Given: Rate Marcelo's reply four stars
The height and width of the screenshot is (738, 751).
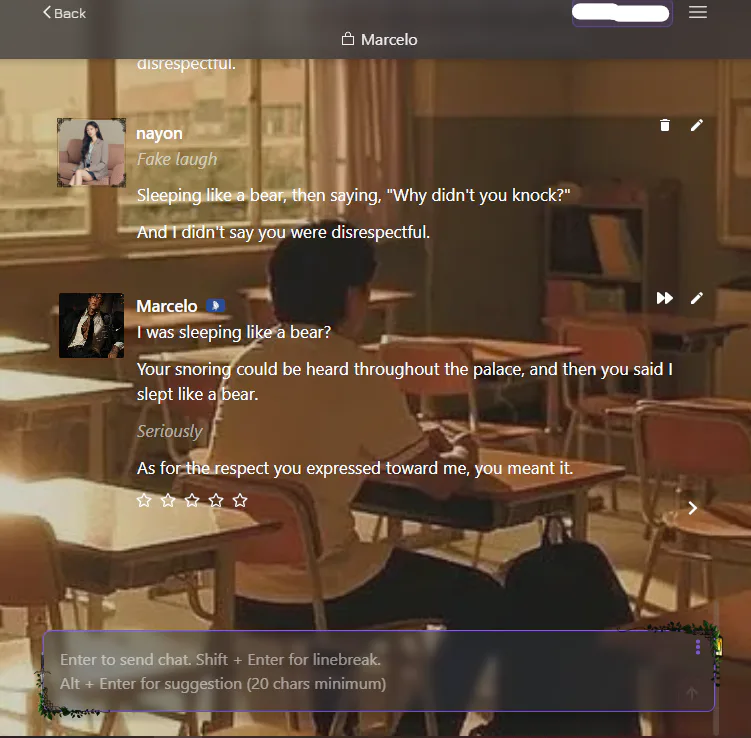Looking at the screenshot, I should [x=216, y=500].
